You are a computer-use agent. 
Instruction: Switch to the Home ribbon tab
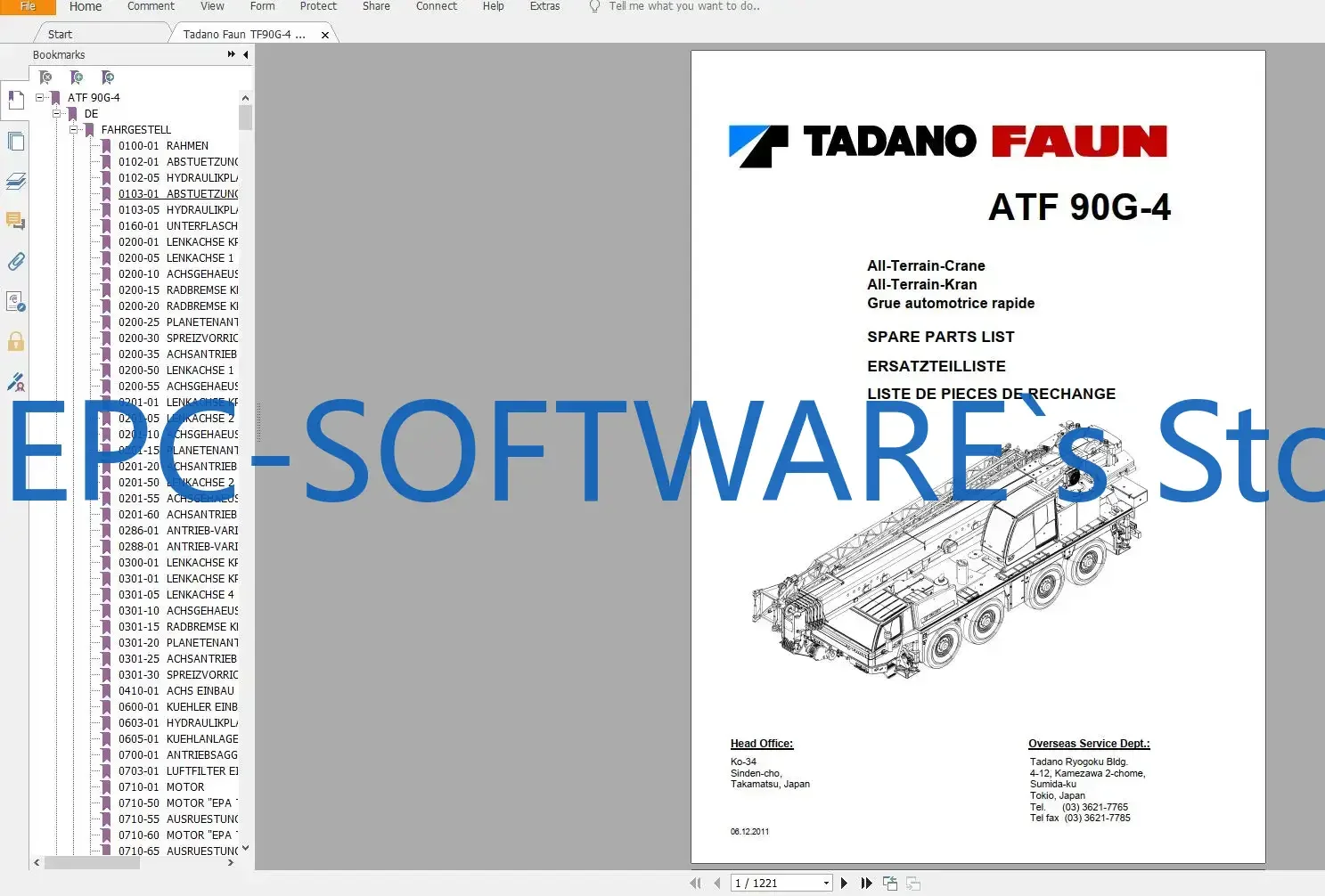86,6
